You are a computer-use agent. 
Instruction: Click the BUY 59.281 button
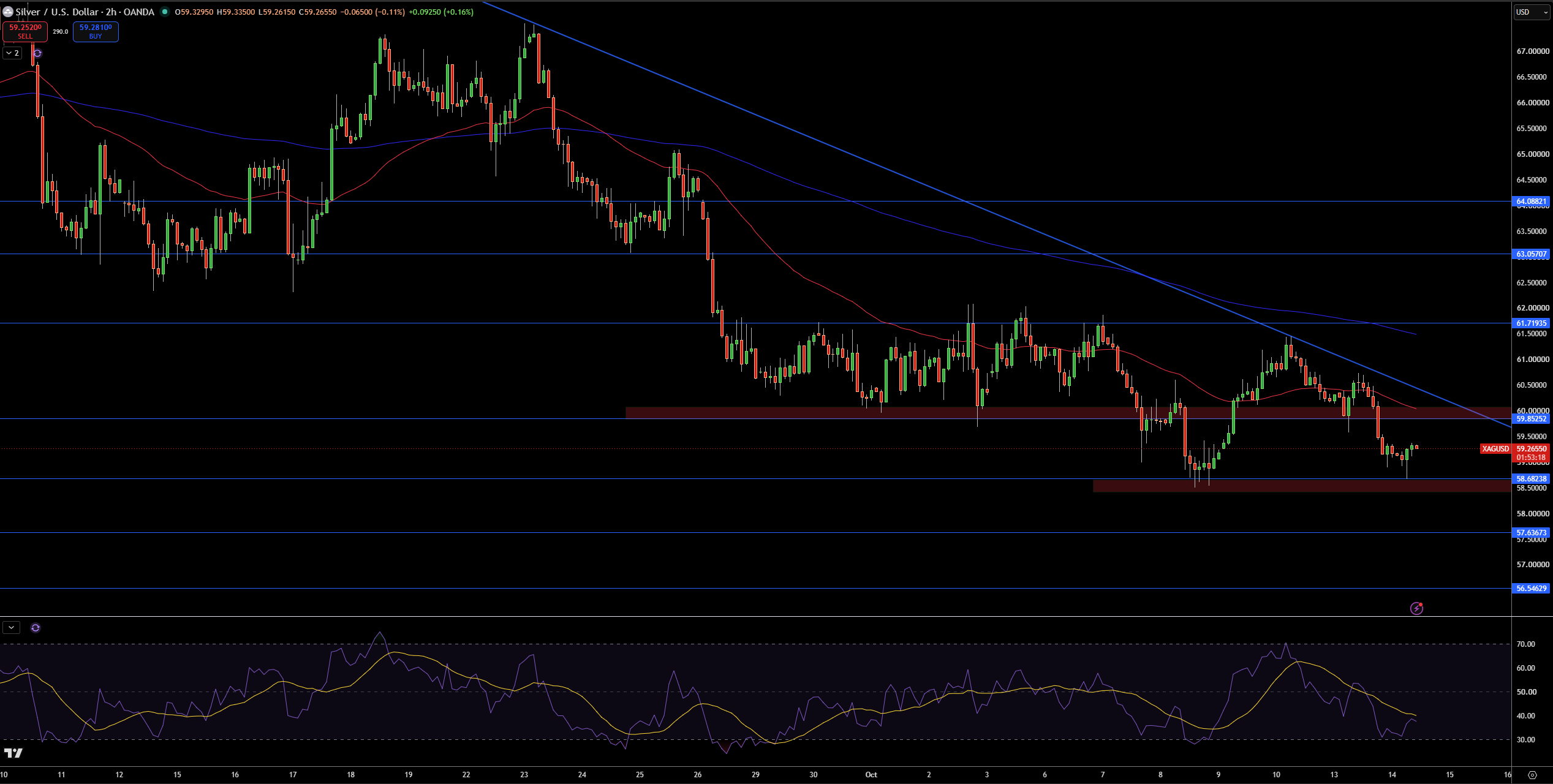point(96,31)
